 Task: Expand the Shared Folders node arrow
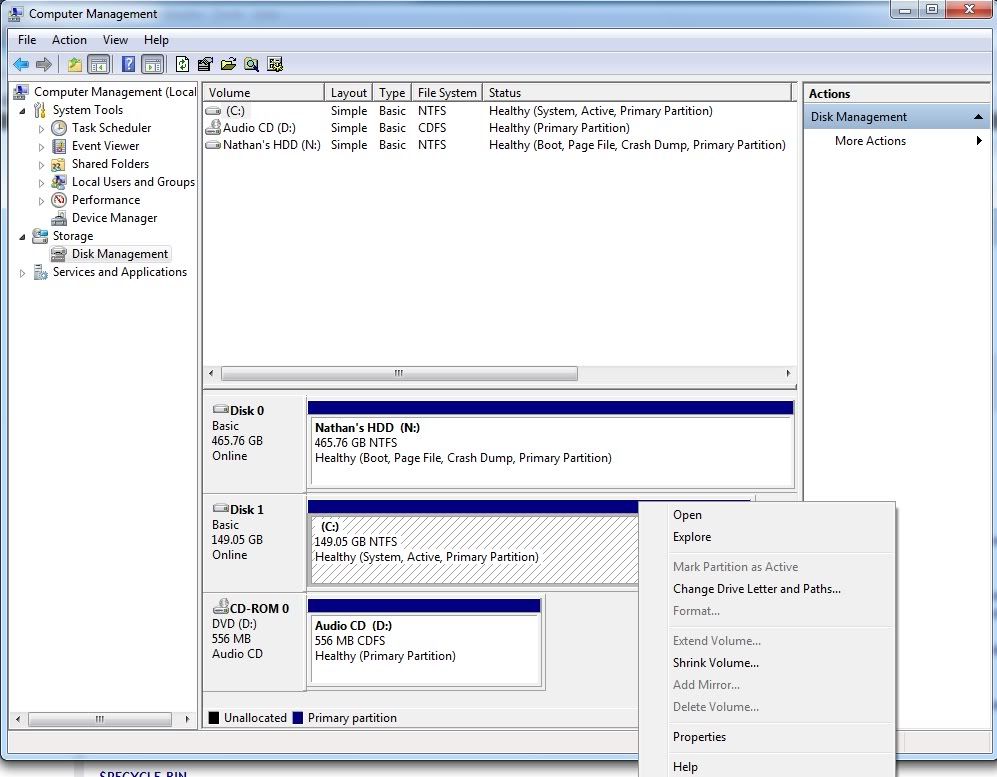[x=41, y=165]
